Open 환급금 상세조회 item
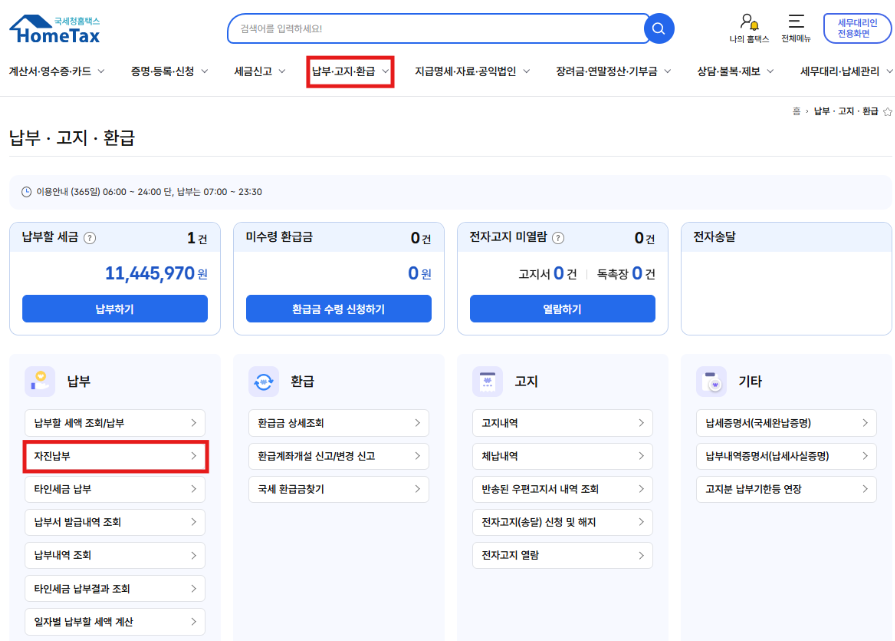 click(x=338, y=423)
